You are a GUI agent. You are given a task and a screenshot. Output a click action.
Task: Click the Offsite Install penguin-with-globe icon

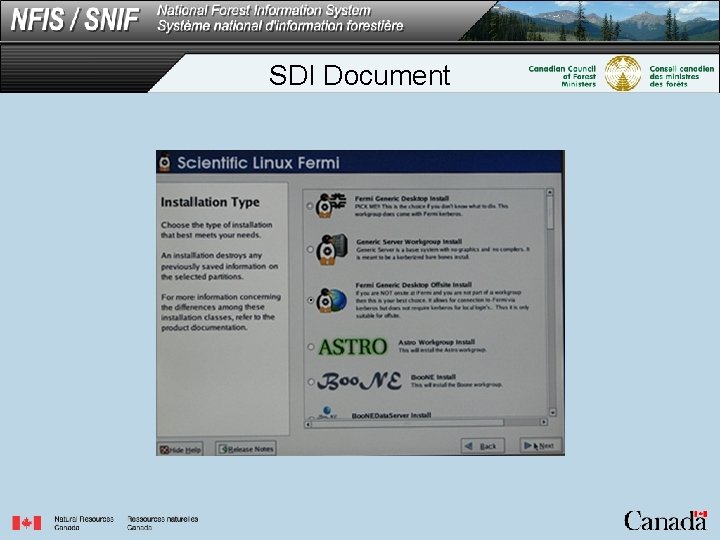pyautogui.click(x=332, y=301)
